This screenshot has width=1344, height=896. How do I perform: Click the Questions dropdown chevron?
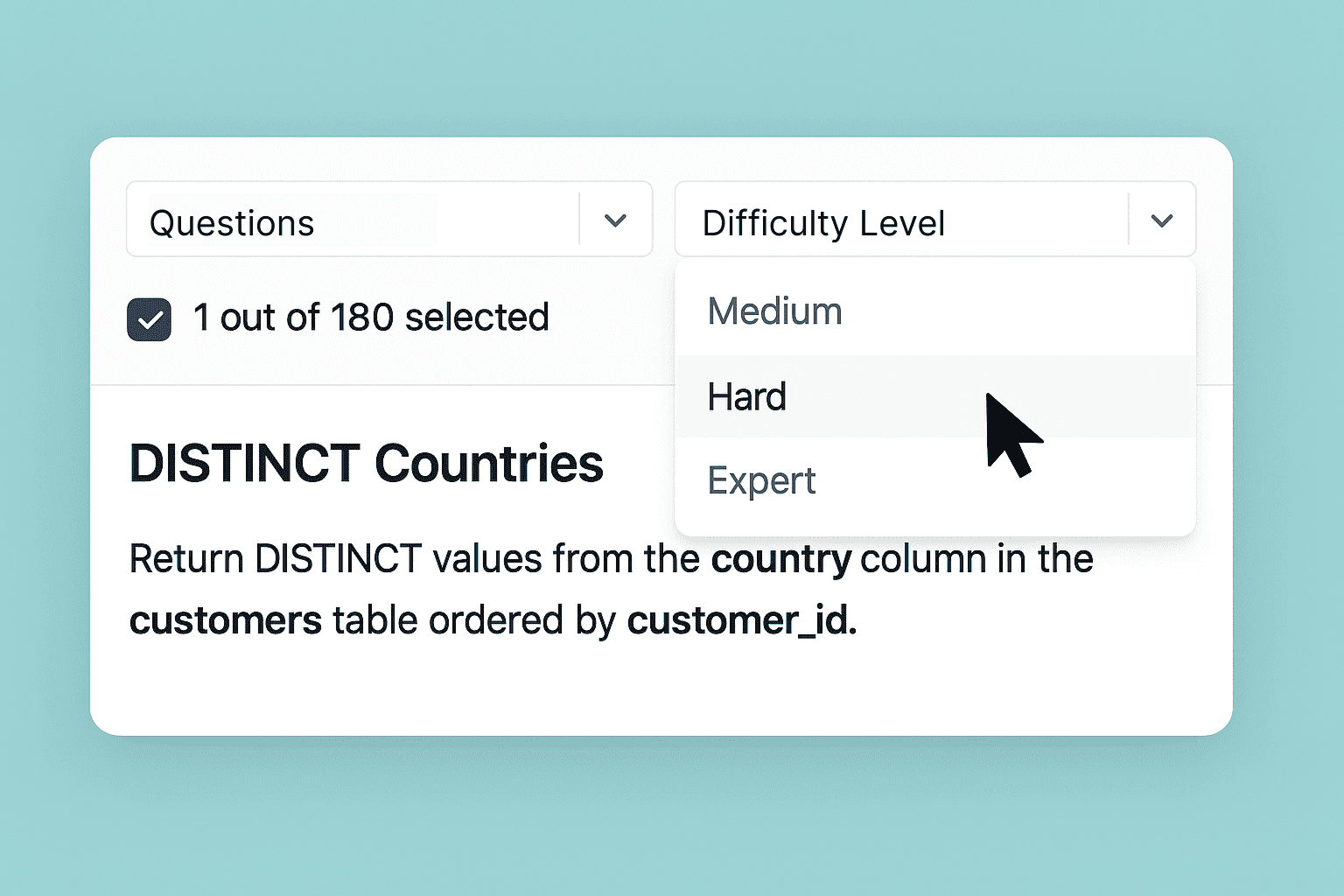[614, 221]
